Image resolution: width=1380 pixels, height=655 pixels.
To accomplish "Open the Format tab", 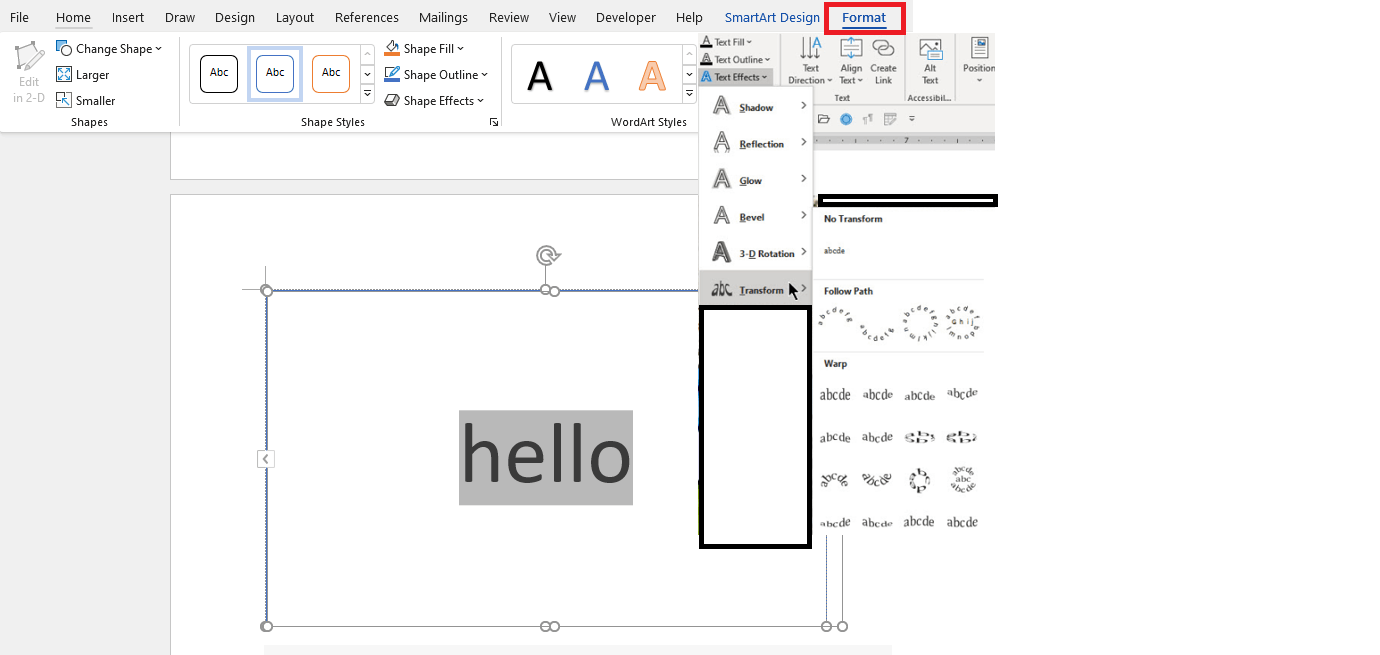I will 864,18.
